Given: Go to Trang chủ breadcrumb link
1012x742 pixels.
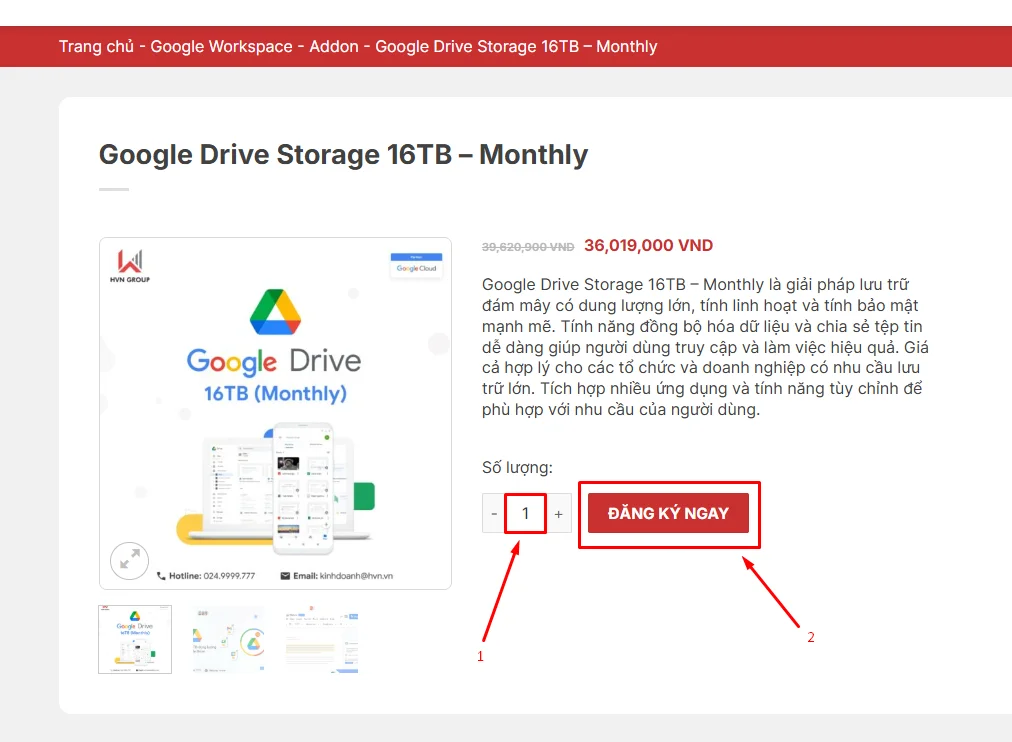Looking at the screenshot, I should [x=96, y=47].
